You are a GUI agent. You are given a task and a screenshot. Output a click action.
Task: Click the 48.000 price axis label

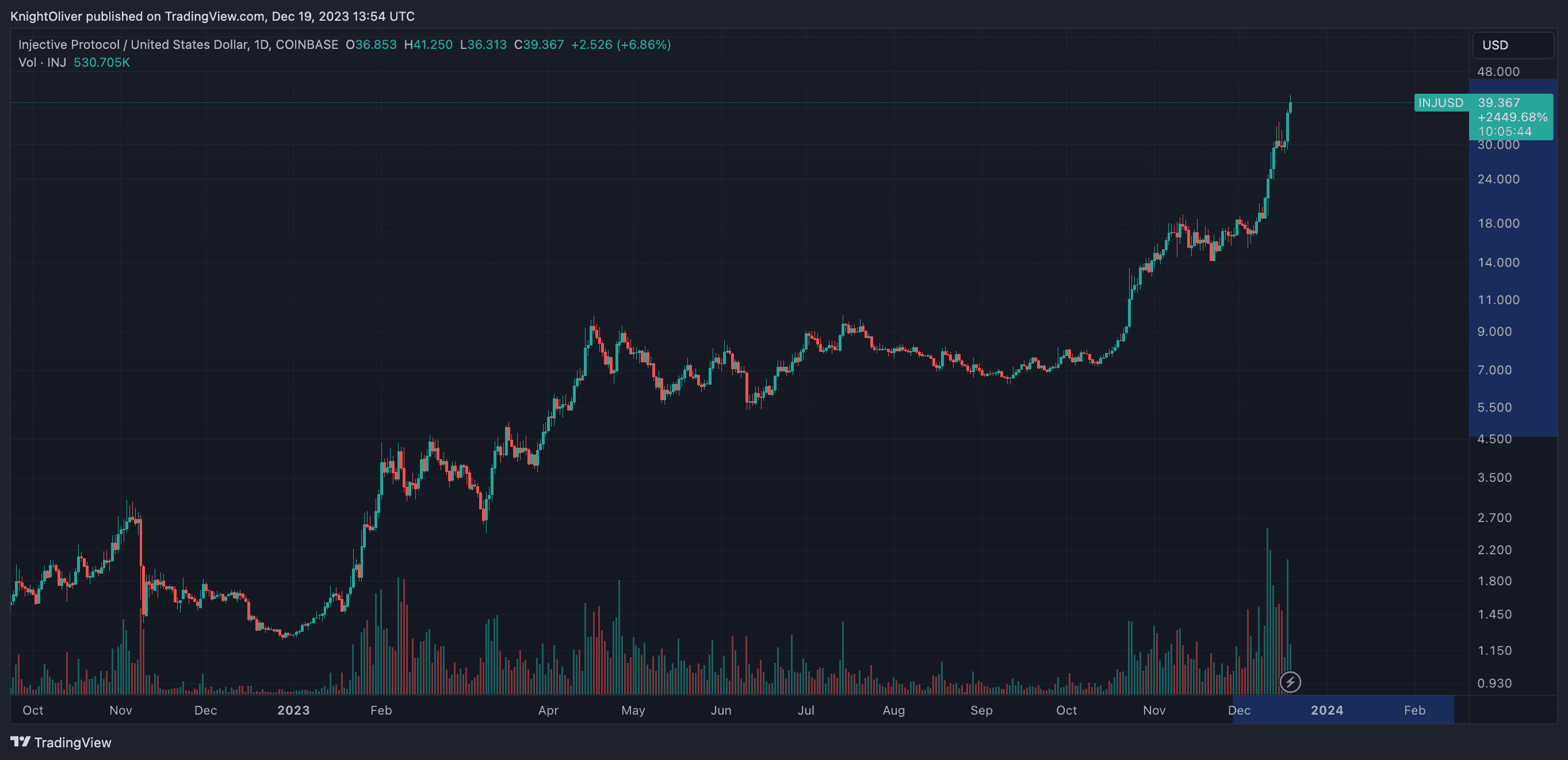[x=1498, y=71]
